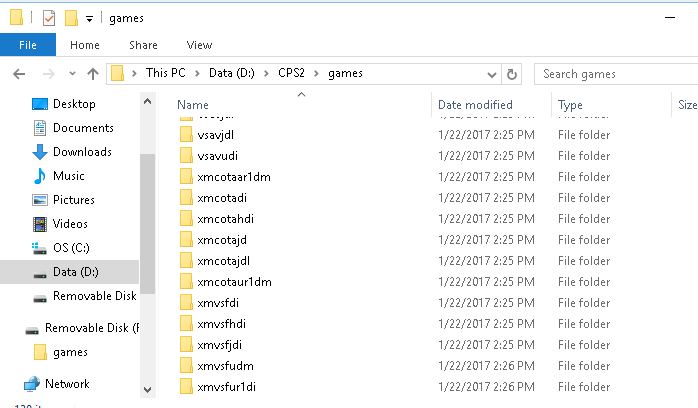This screenshot has width=698, height=408.
Task: Click the New folder icon in quick access toolbar
Action: click(x=71, y=18)
